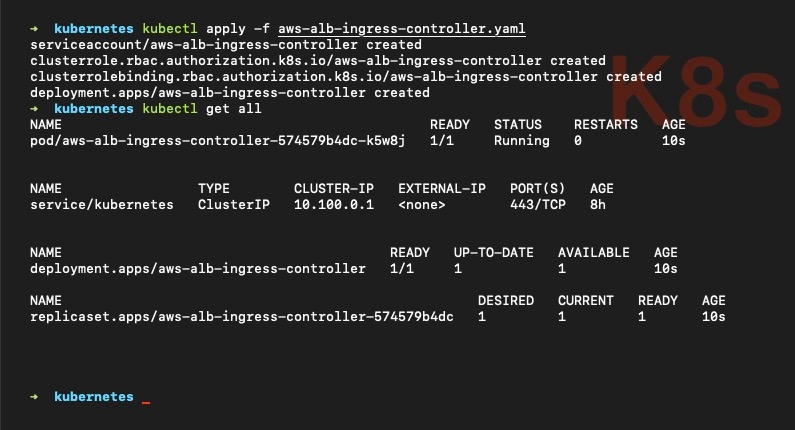Select the pod name ending in k5w8j
The height and width of the screenshot is (430, 795).
click(x=218, y=141)
